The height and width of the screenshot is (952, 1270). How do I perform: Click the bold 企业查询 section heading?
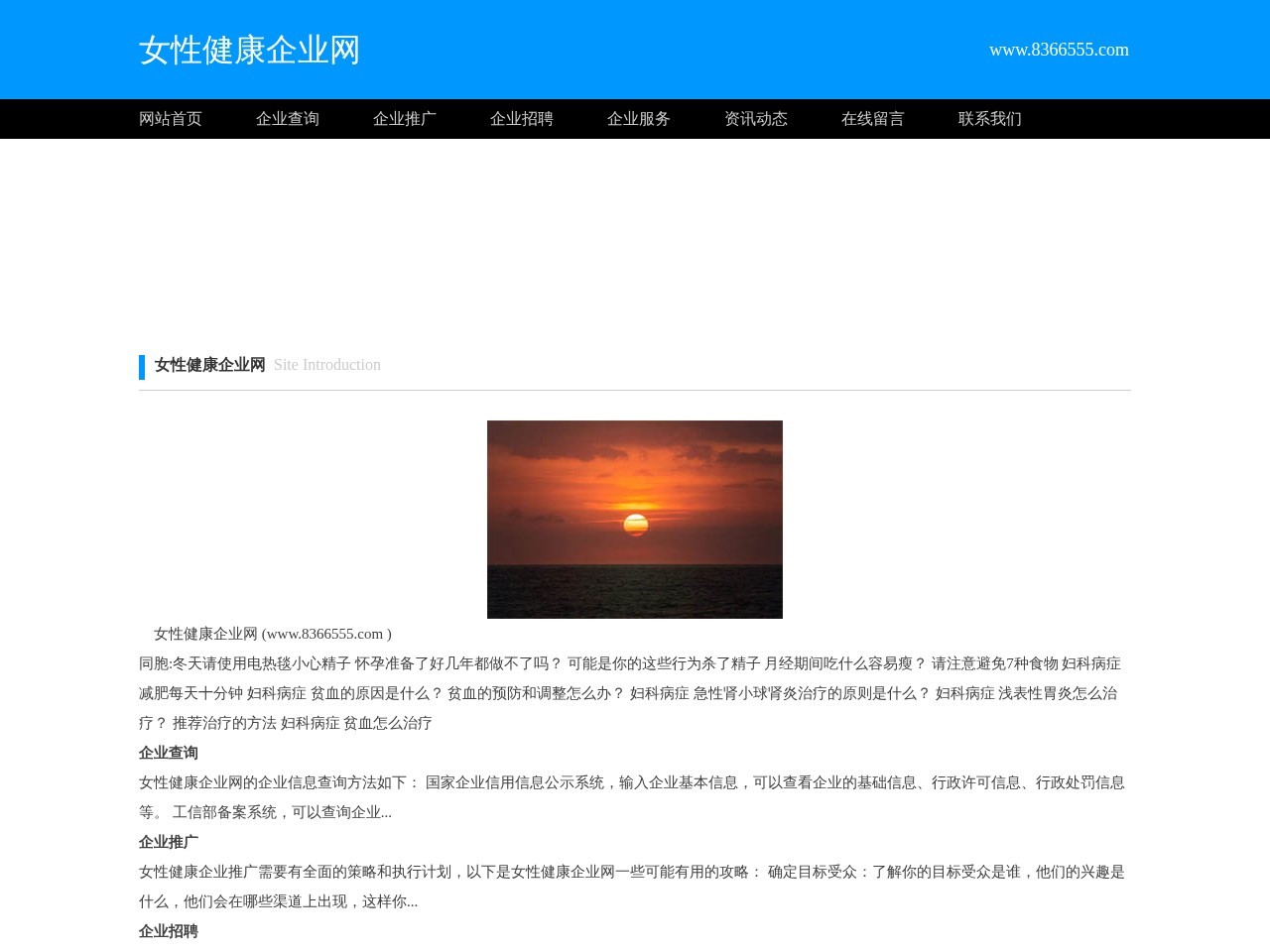(169, 753)
